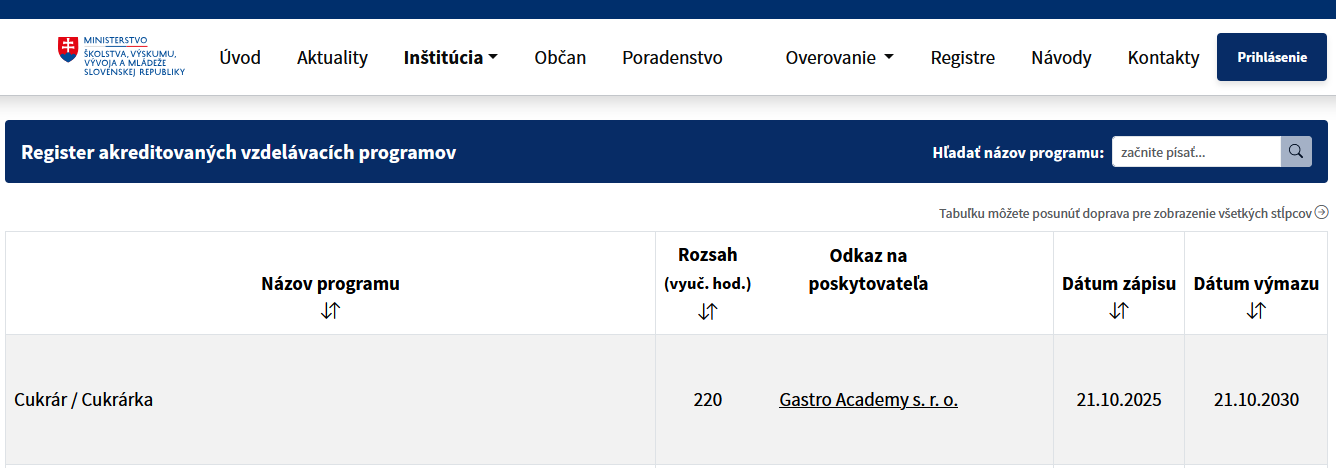The height and width of the screenshot is (468, 1336).
Task: Click the Ministry of Education logo
Action: 121,57
